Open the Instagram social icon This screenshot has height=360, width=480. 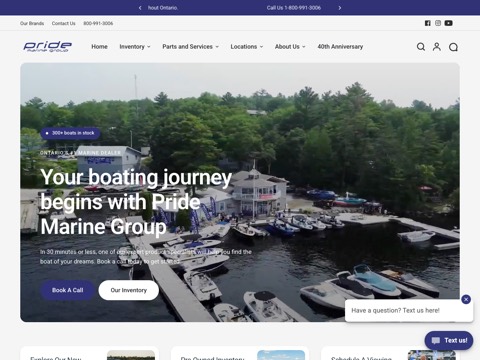pyautogui.click(x=438, y=23)
